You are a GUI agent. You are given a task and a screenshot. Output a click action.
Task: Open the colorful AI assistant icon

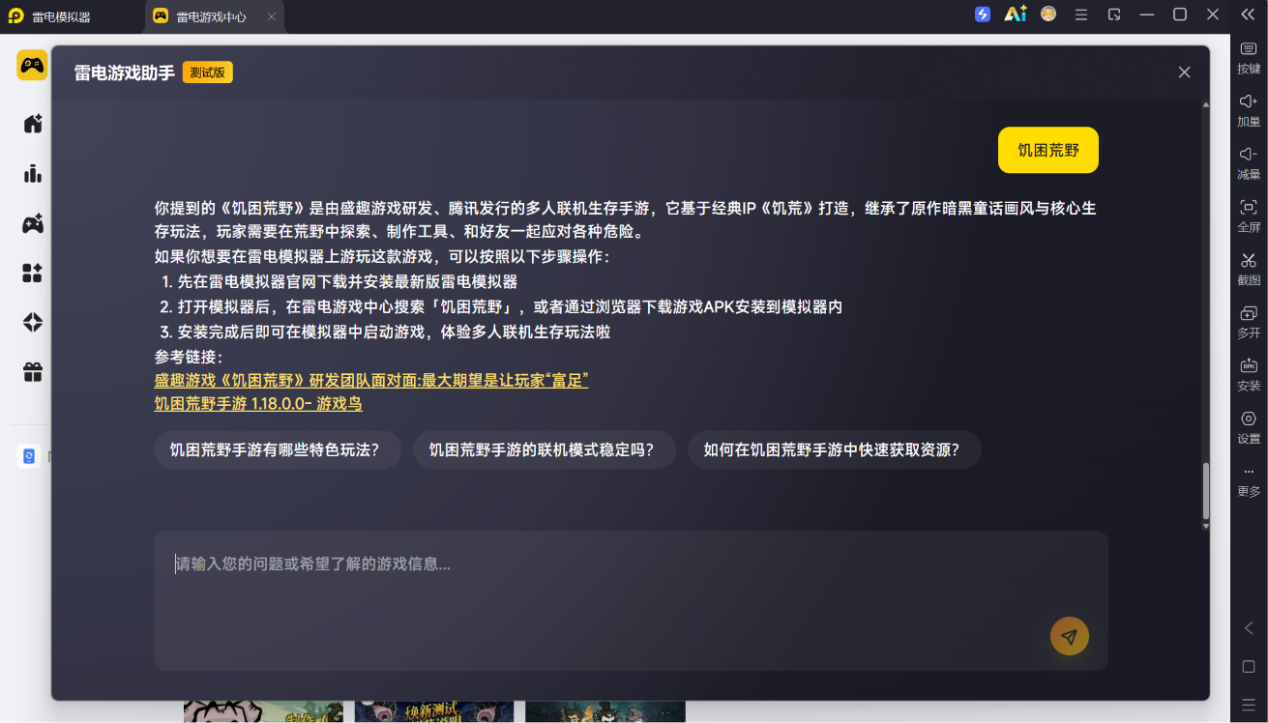point(1015,14)
